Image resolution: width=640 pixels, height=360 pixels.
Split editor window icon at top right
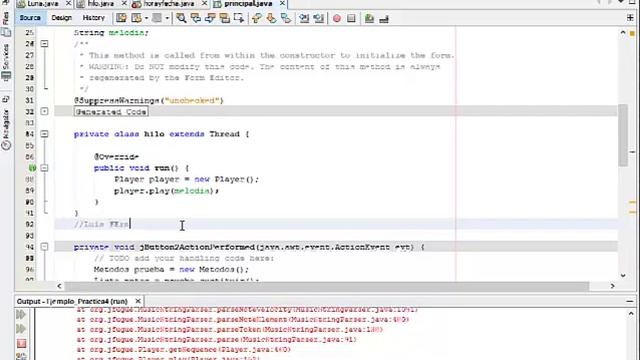point(630,18)
